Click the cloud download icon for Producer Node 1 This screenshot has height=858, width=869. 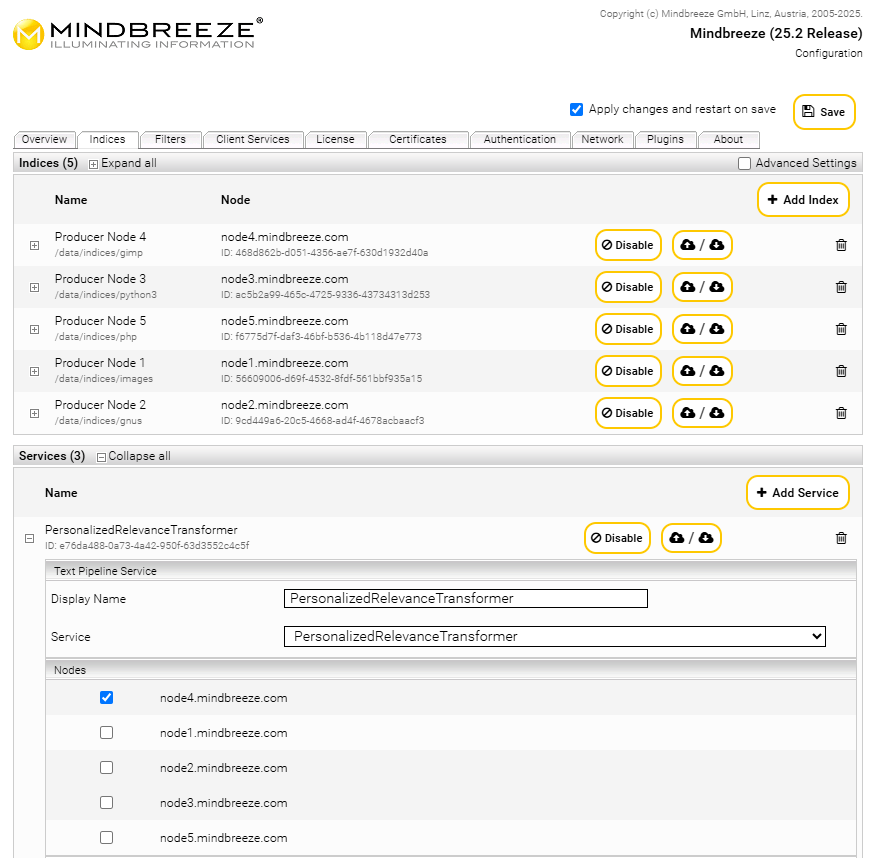717,371
